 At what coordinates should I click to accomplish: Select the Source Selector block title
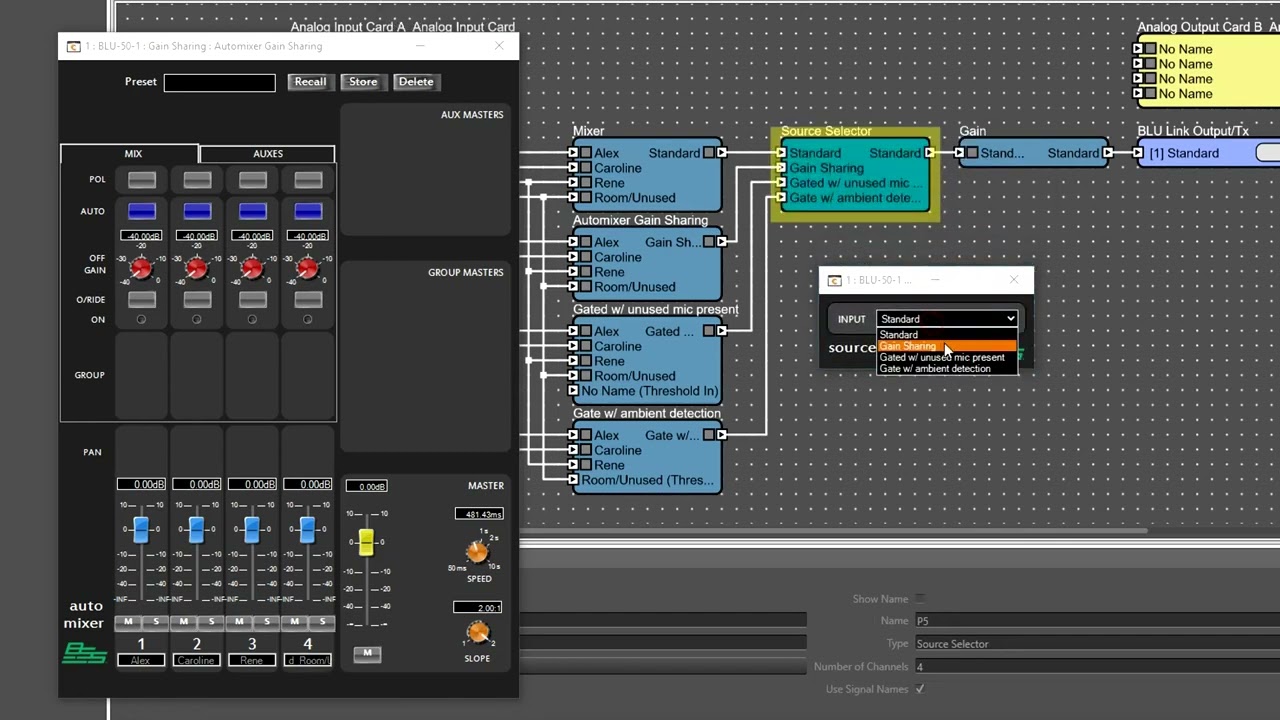click(x=826, y=131)
